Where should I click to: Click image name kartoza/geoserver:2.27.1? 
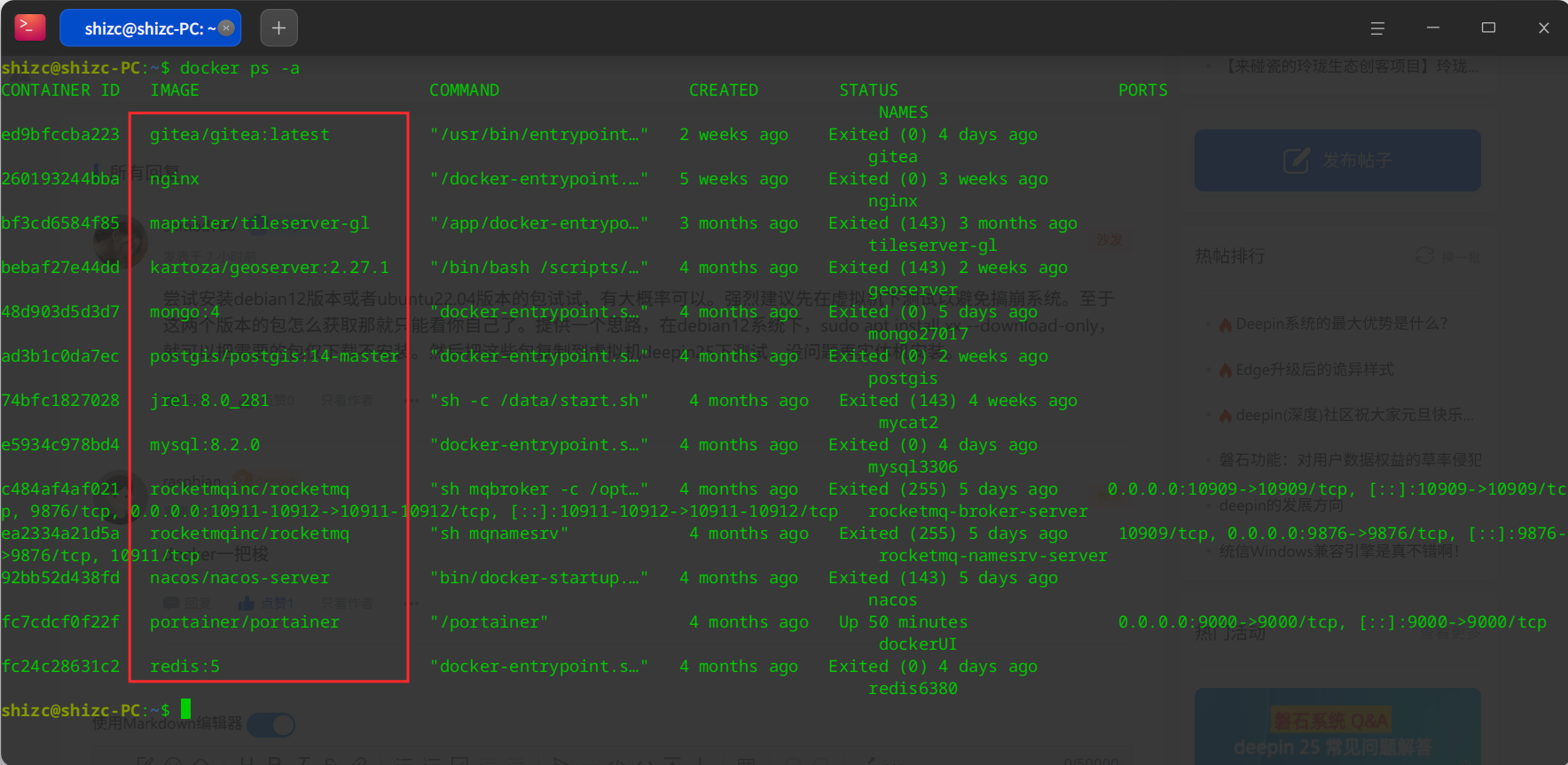coord(270,268)
